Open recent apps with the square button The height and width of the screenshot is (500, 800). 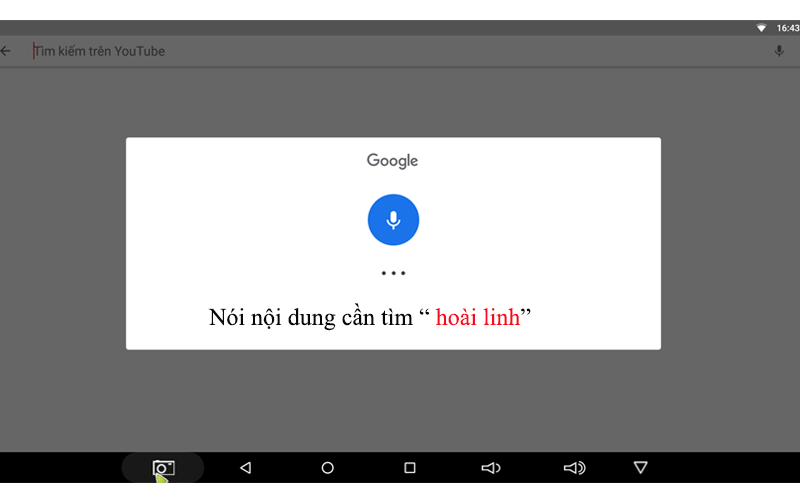click(x=410, y=467)
